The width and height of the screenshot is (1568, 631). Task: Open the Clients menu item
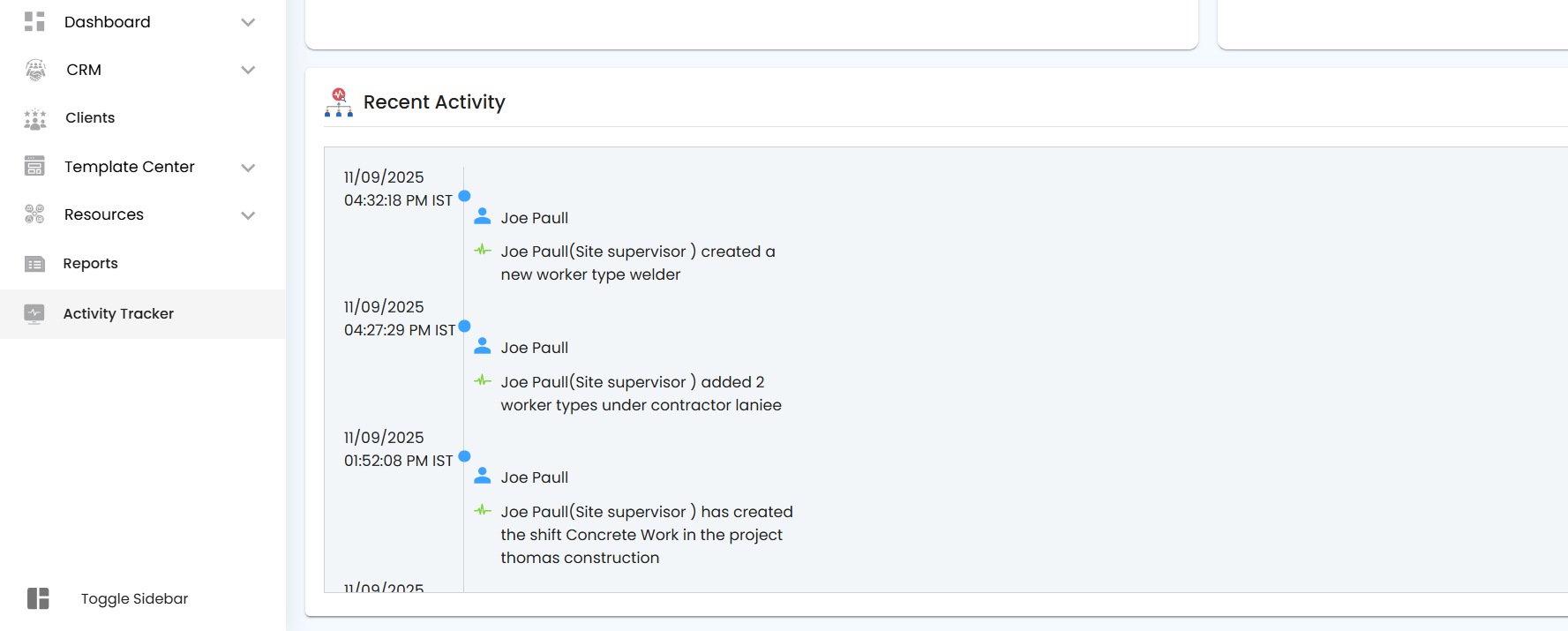[x=89, y=118]
